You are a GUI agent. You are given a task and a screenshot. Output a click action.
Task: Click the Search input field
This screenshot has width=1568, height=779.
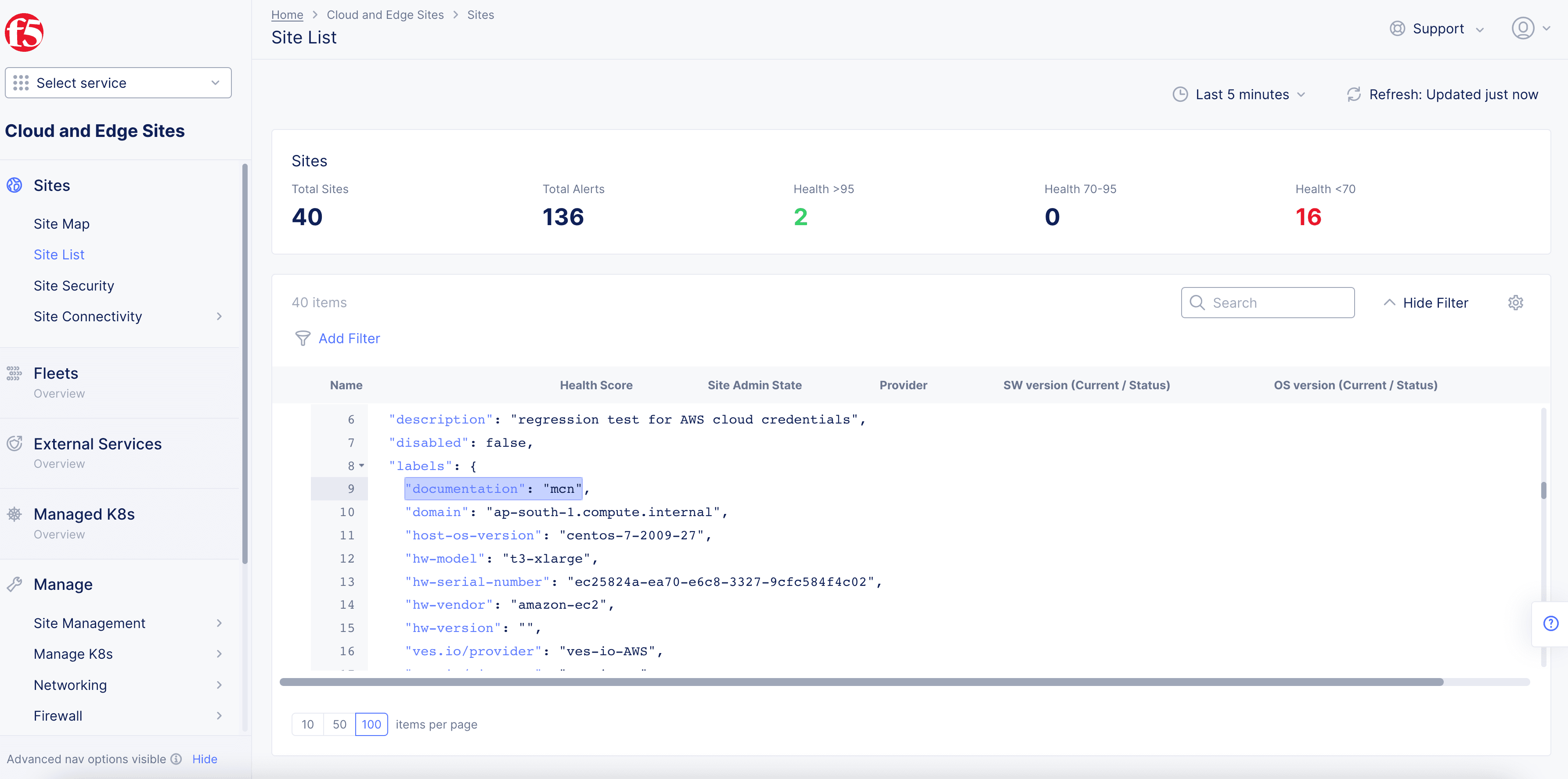(x=1267, y=302)
